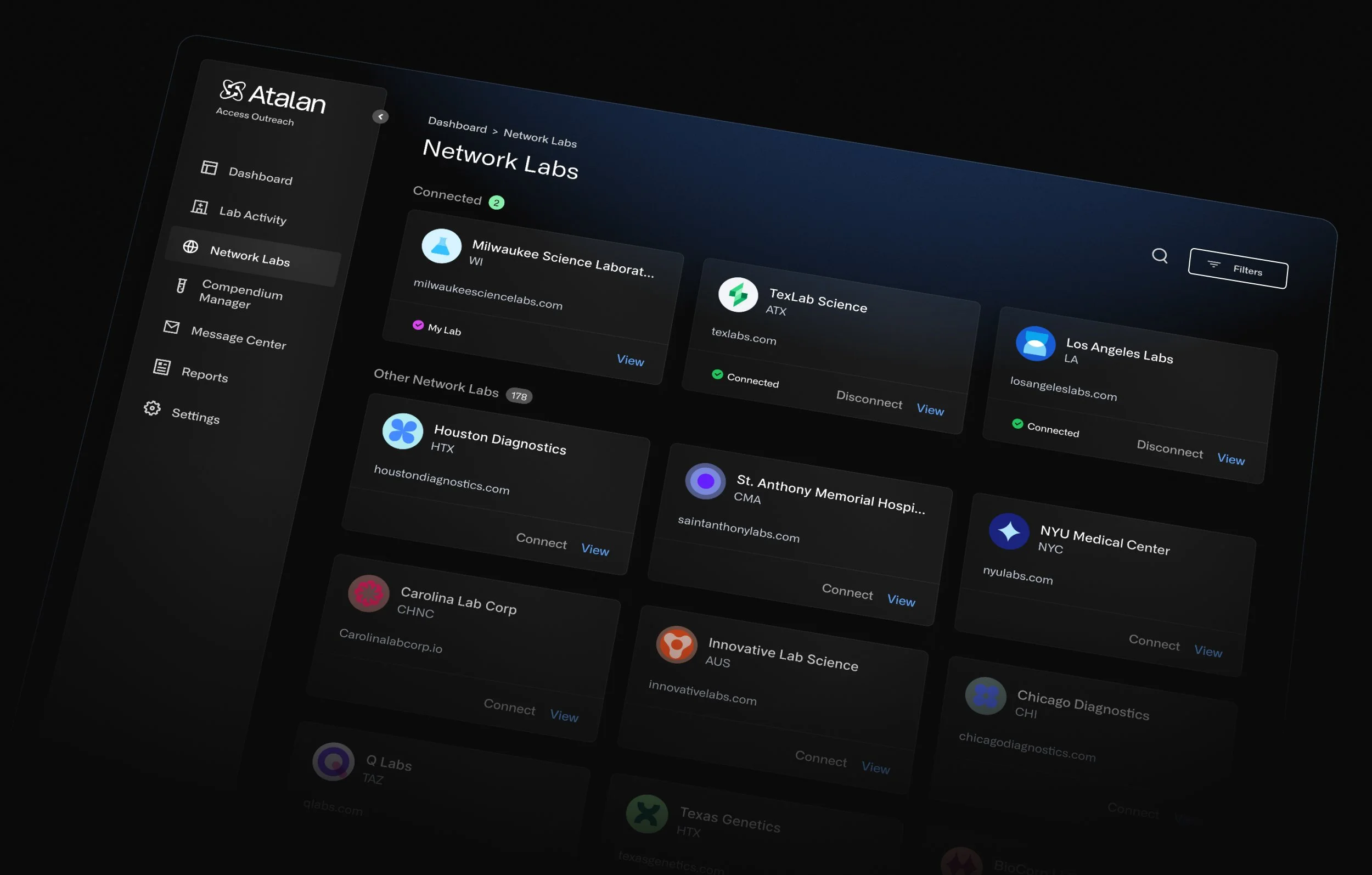Click the Message Center envelope icon
This screenshot has height=875, width=1372.
[x=171, y=327]
